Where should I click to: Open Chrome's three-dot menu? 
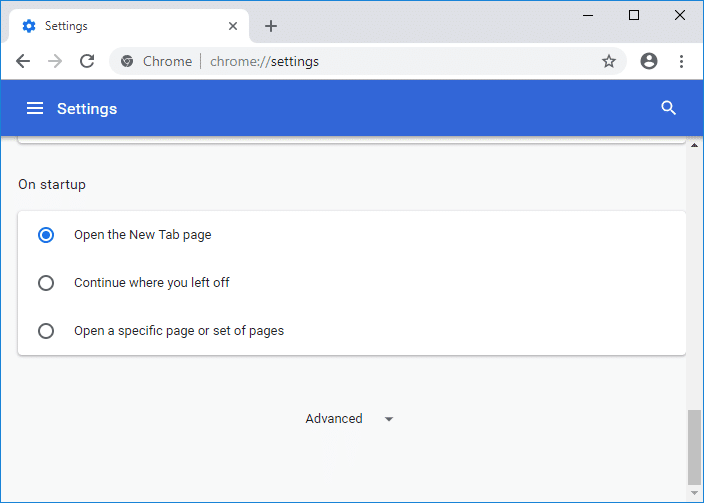coord(682,61)
